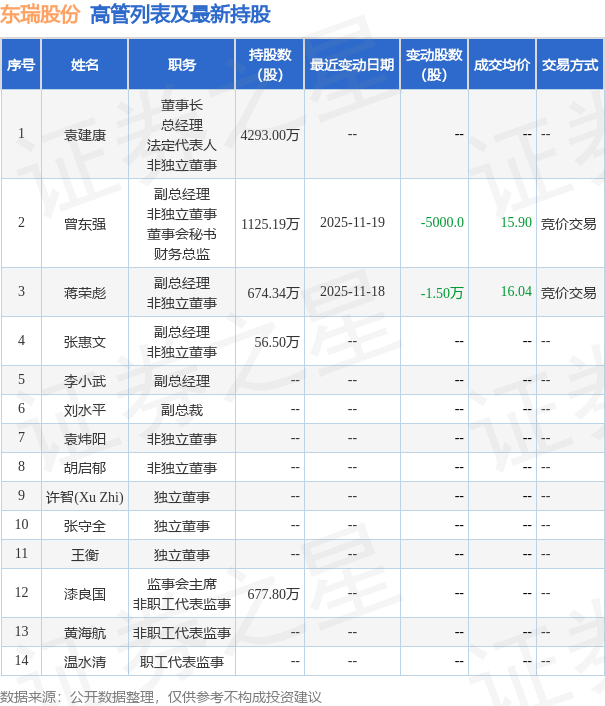Click the data source disclaimer text
The width and height of the screenshot is (605, 706).
(161, 697)
